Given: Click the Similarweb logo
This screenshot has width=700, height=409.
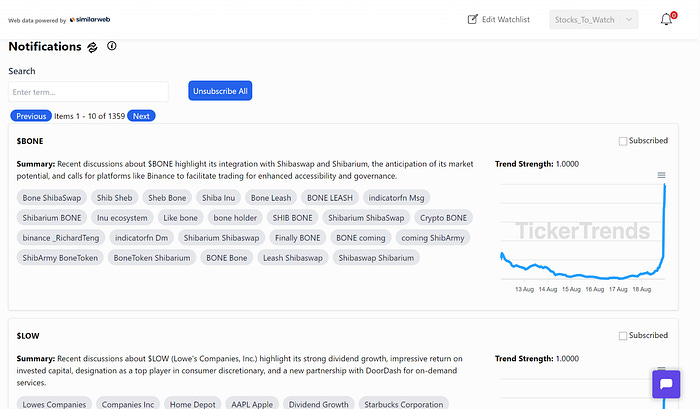Looking at the screenshot, I should point(90,20).
